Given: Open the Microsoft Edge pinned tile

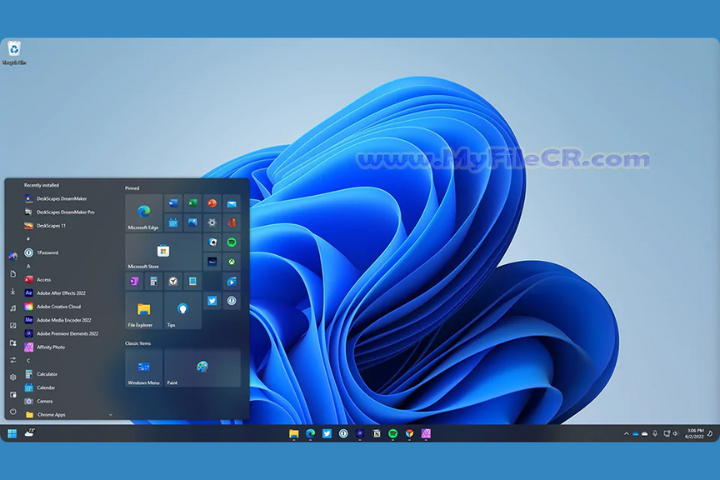Looking at the screenshot, I should [144, 212].
